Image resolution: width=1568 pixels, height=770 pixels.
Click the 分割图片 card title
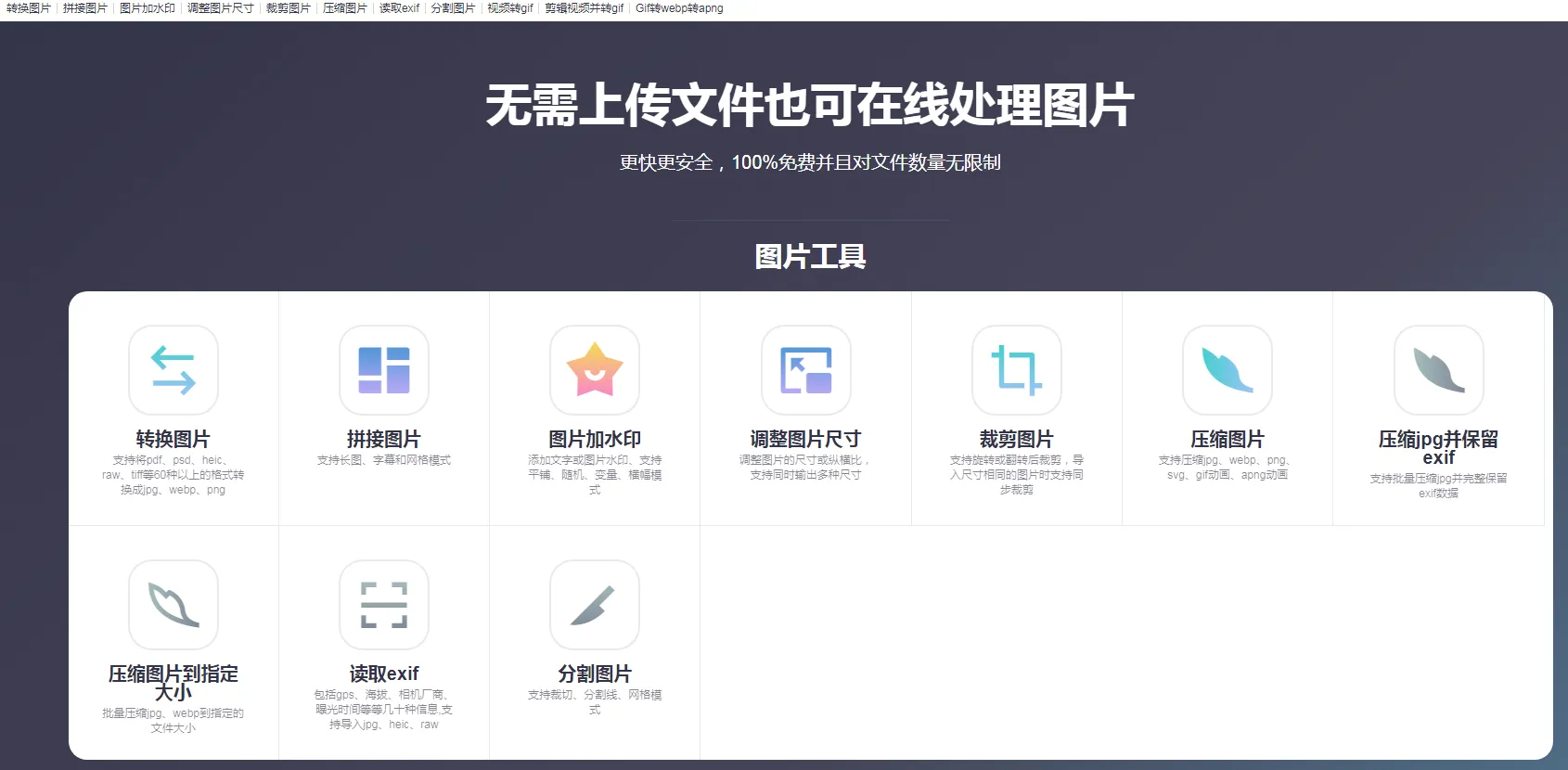(x=595, y=674)
